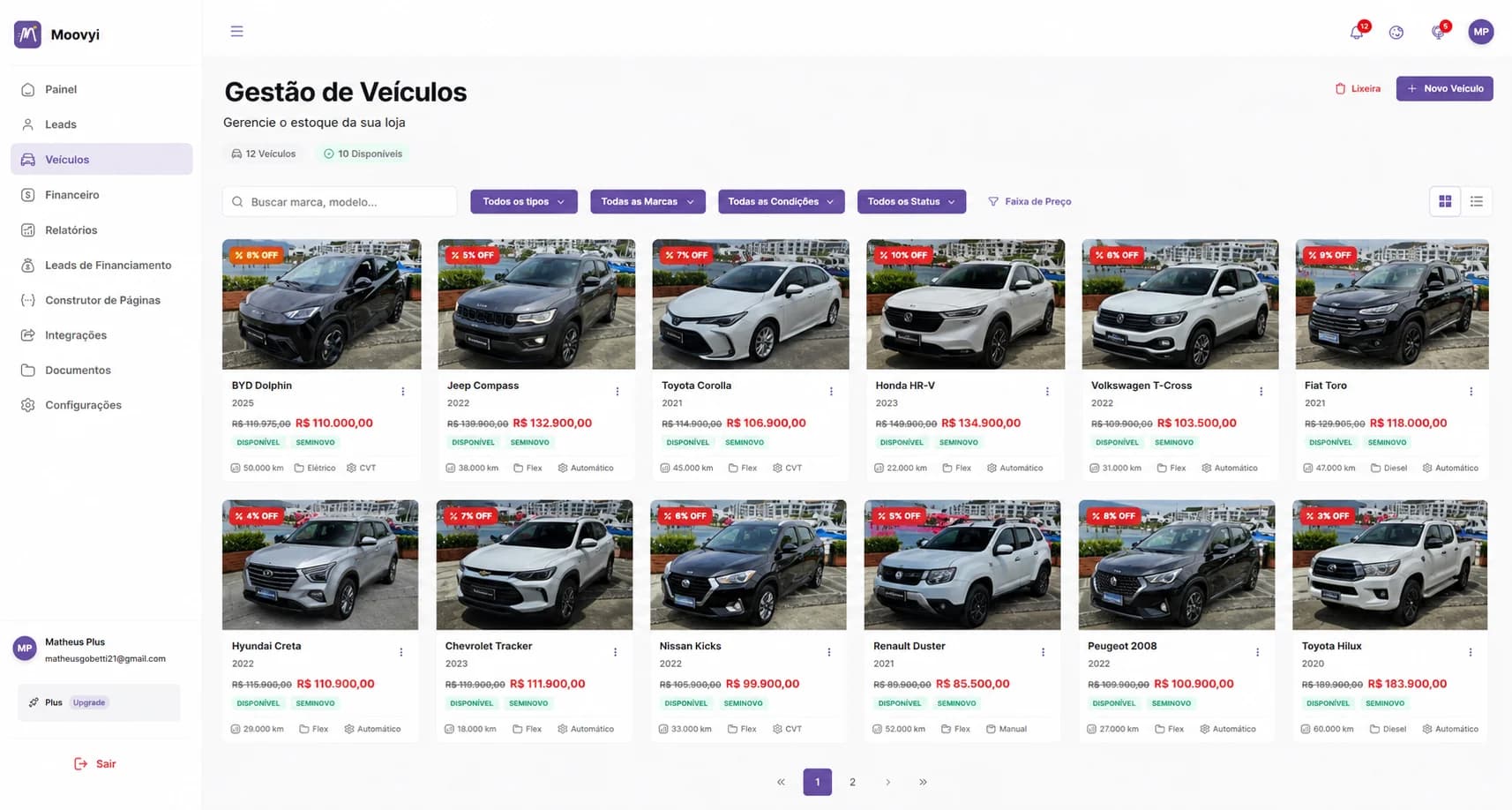
Task: Open the Faixa de Preço filter
Action: click(x=1029, y=202)
